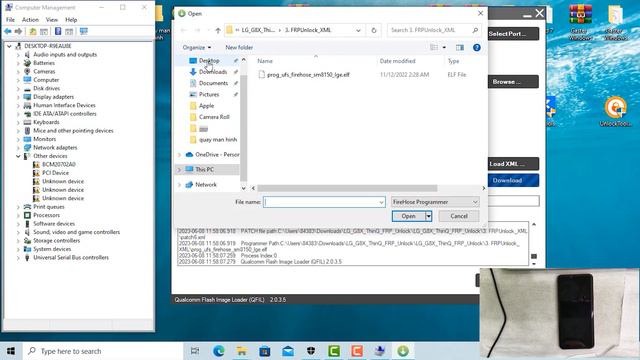Open the address bar path dropdown
Viewport: 640px width, 360px height.
(358, 30)
